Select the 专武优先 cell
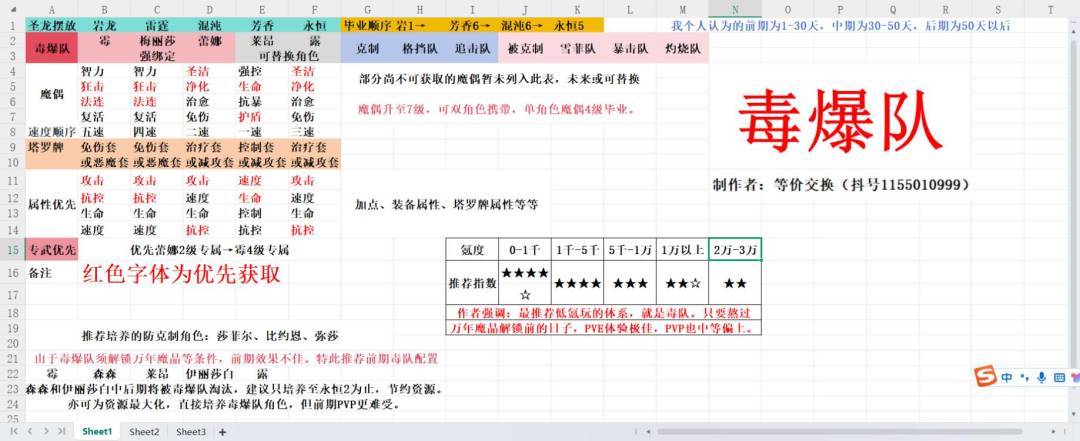This screenshot has height=441, width=1080. pos(52,249)
